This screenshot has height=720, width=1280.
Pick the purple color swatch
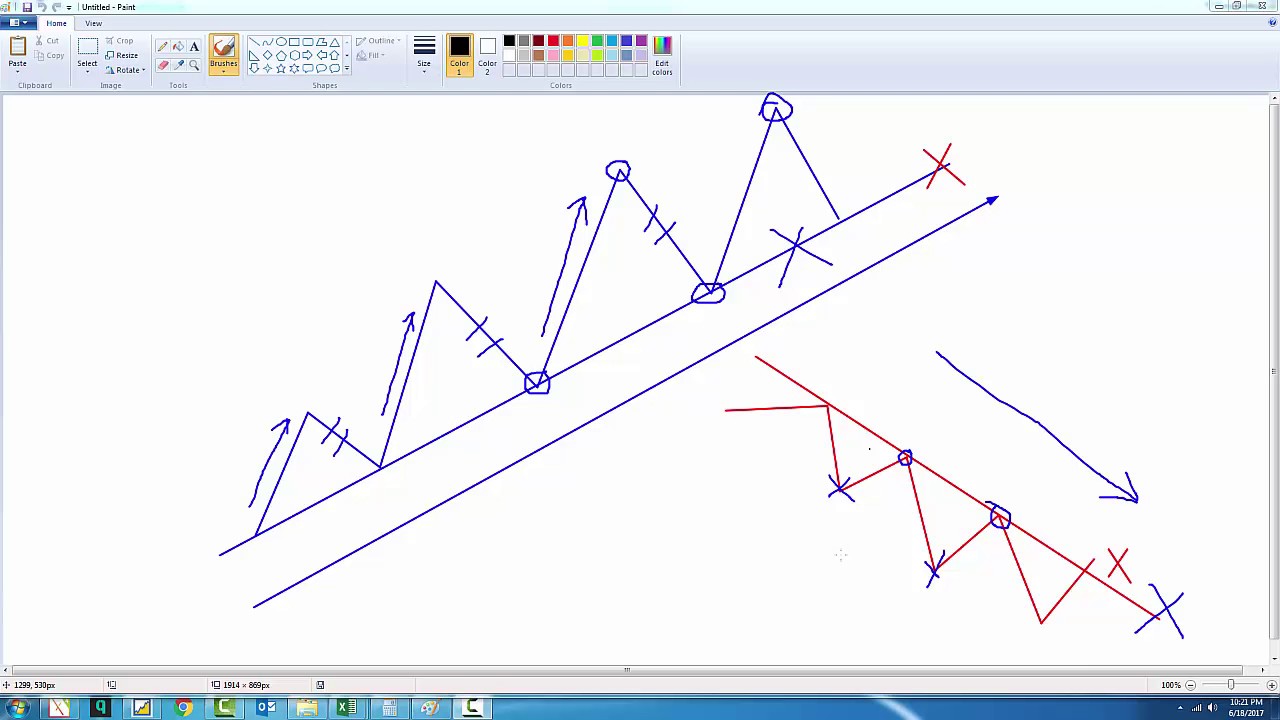tap(641, 41)
